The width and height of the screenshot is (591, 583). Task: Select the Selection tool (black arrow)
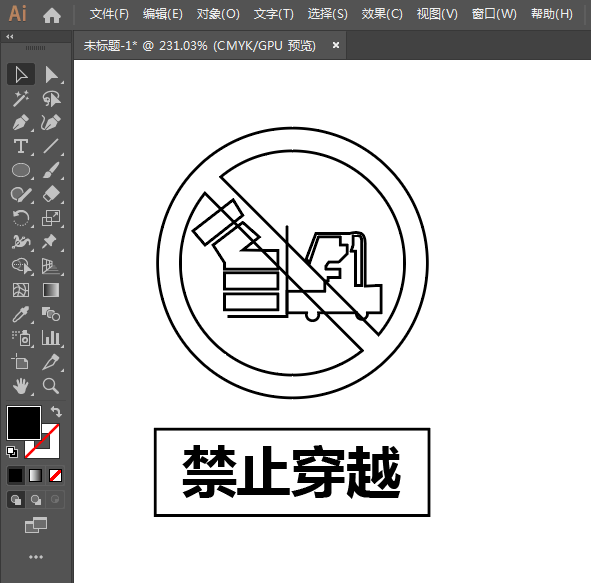pyautogui.click(x=21, y=74)
